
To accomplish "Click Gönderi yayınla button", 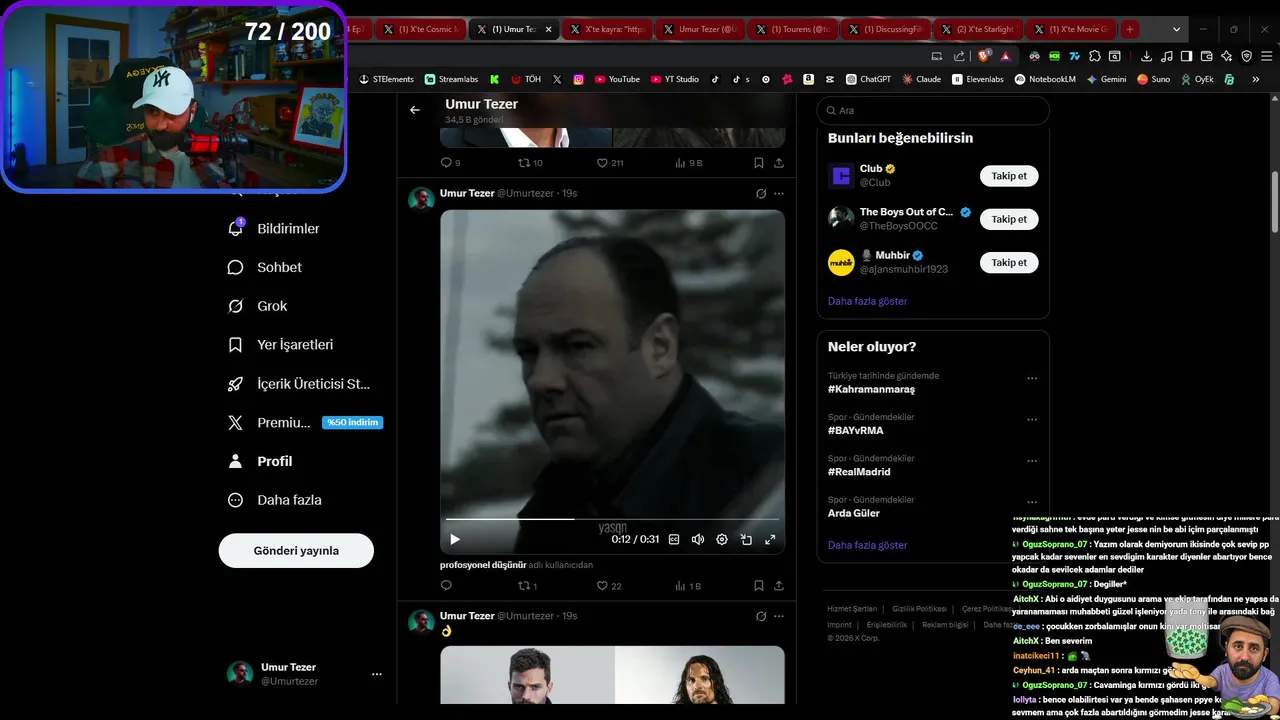I will (x=296, y=551).
